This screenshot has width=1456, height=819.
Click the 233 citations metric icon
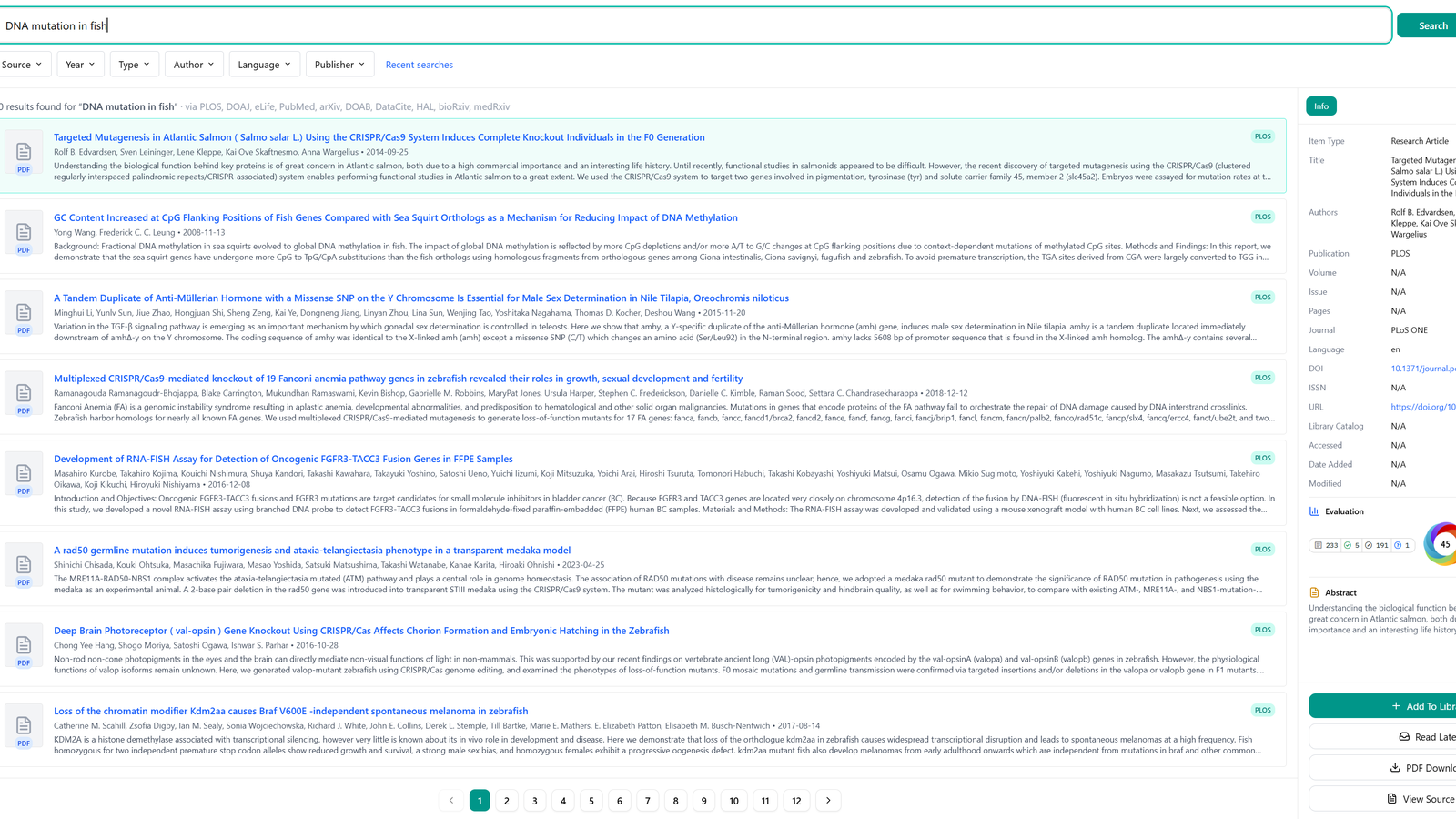tap(1318, 545)
